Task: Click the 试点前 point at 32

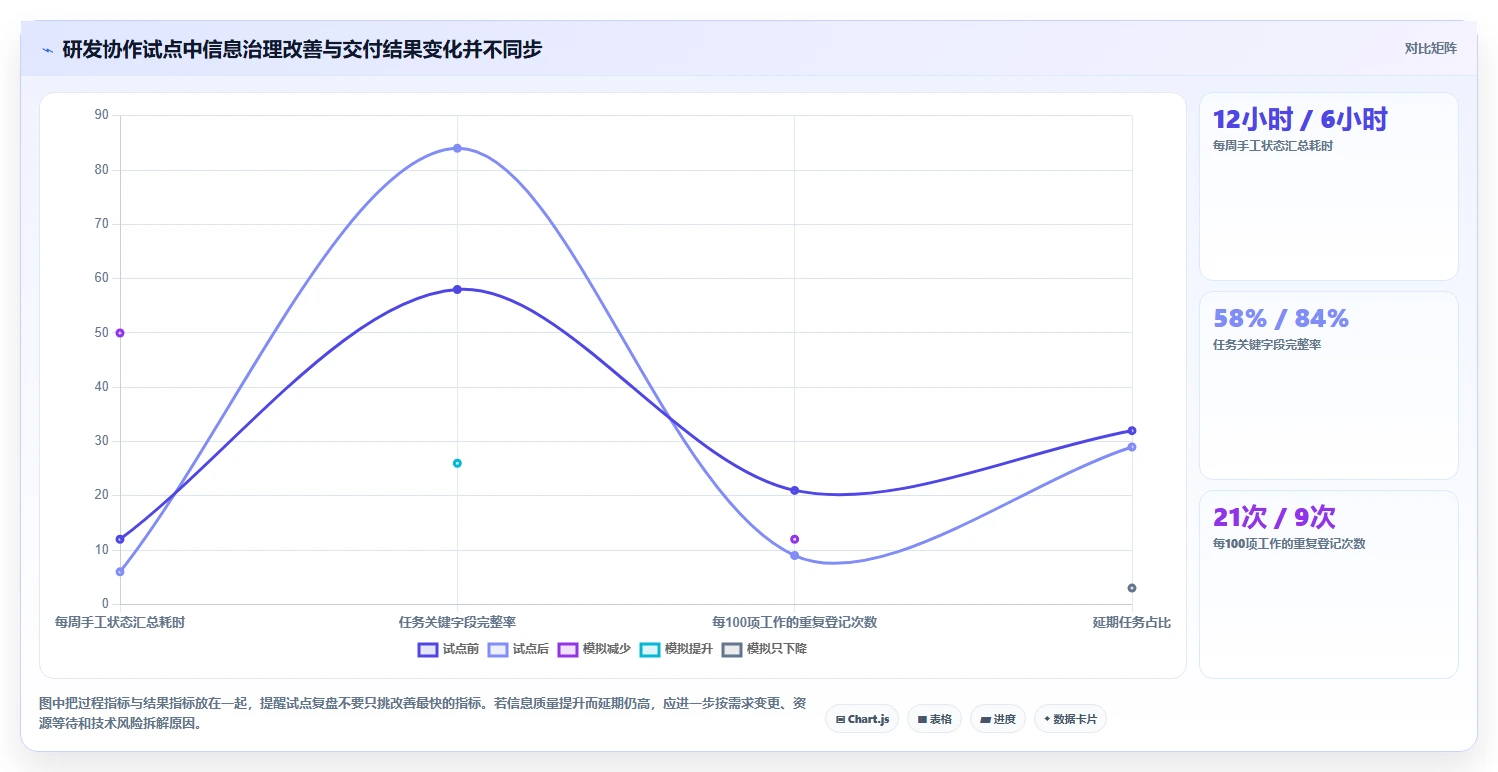Action: click(1132, 430)
